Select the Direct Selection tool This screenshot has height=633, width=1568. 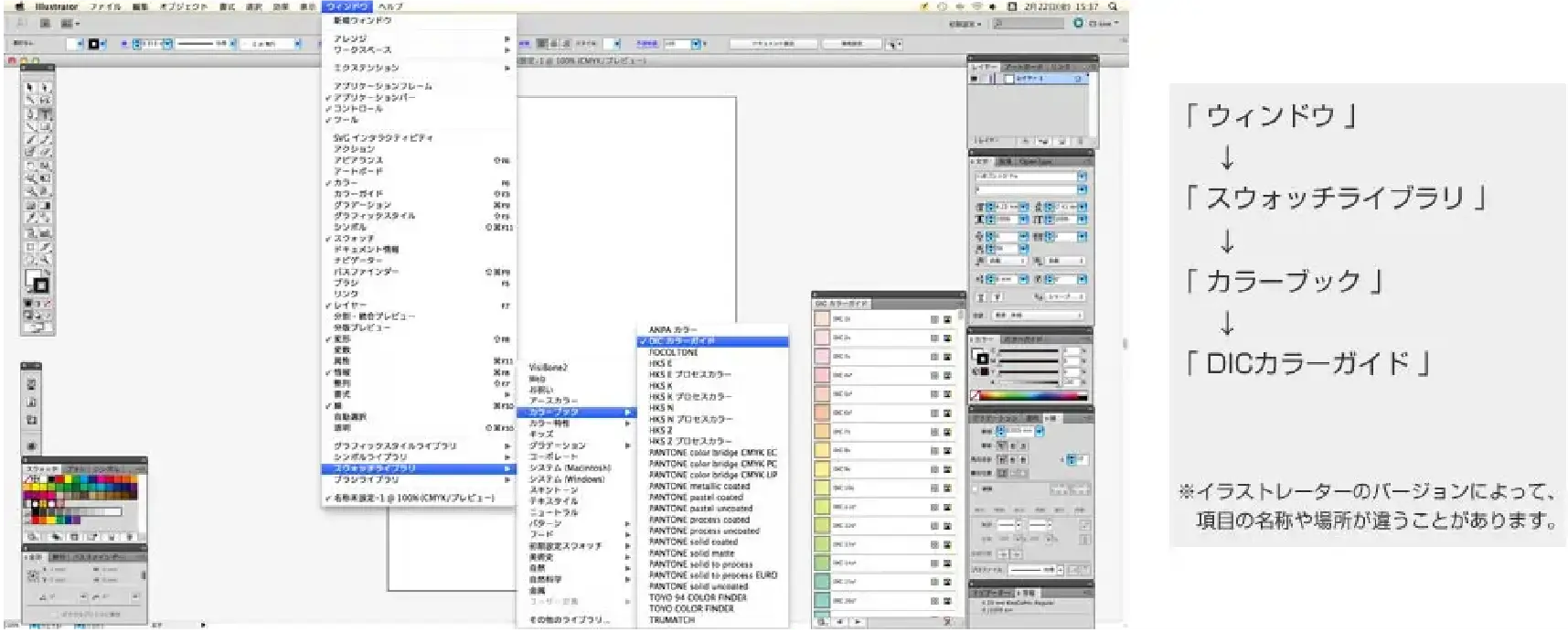tap(46, 88)
